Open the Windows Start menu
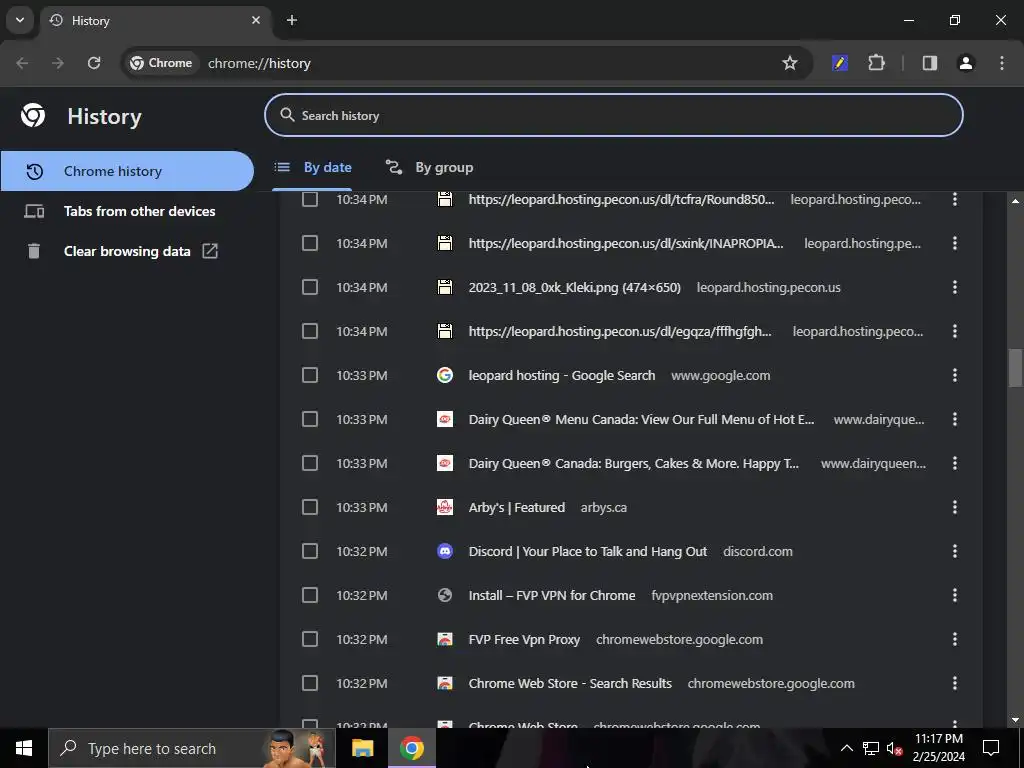The height and width of the screenshot is (768, 1024). pos(24,748)
